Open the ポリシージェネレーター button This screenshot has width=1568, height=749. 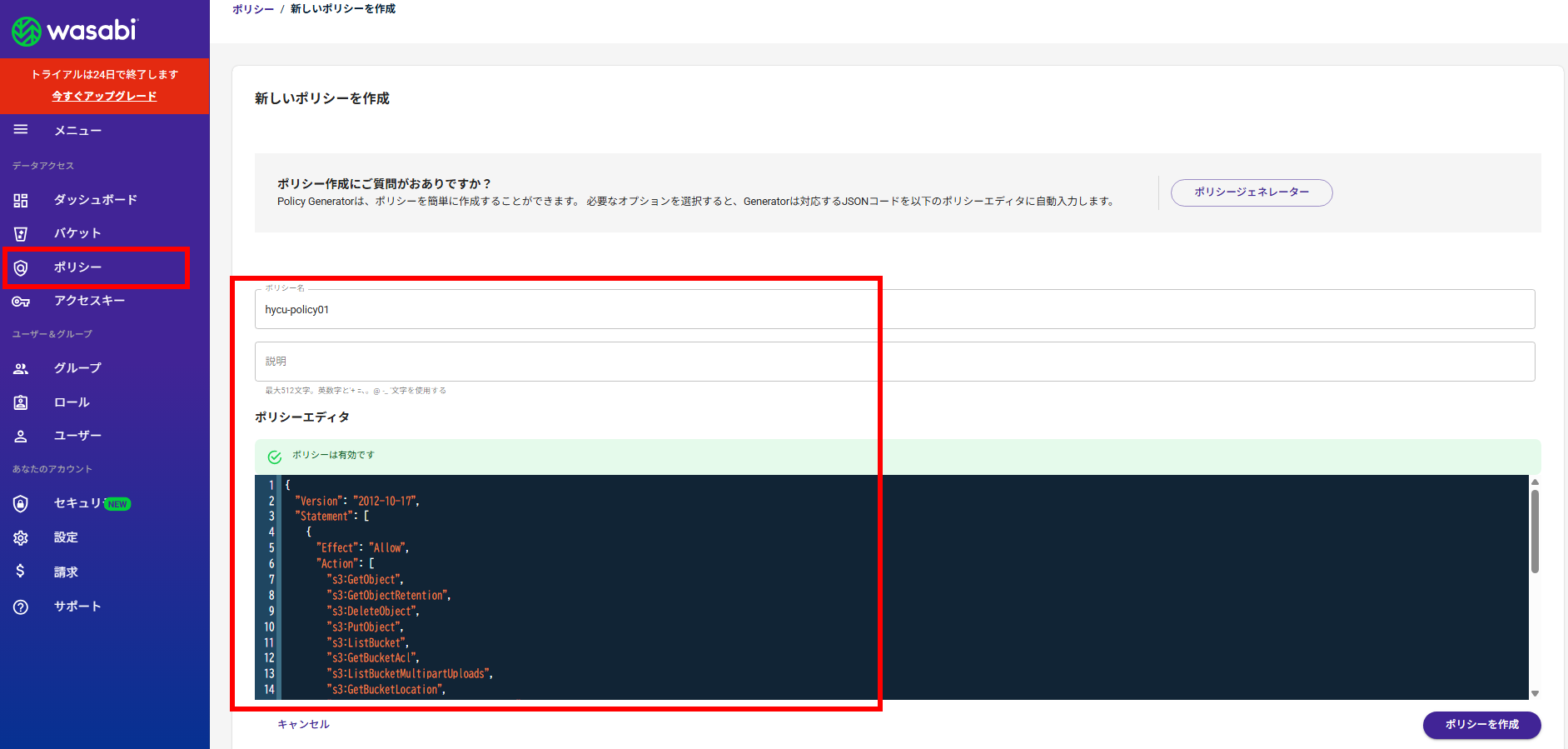pyautogui.click(x=1251, y=192)
